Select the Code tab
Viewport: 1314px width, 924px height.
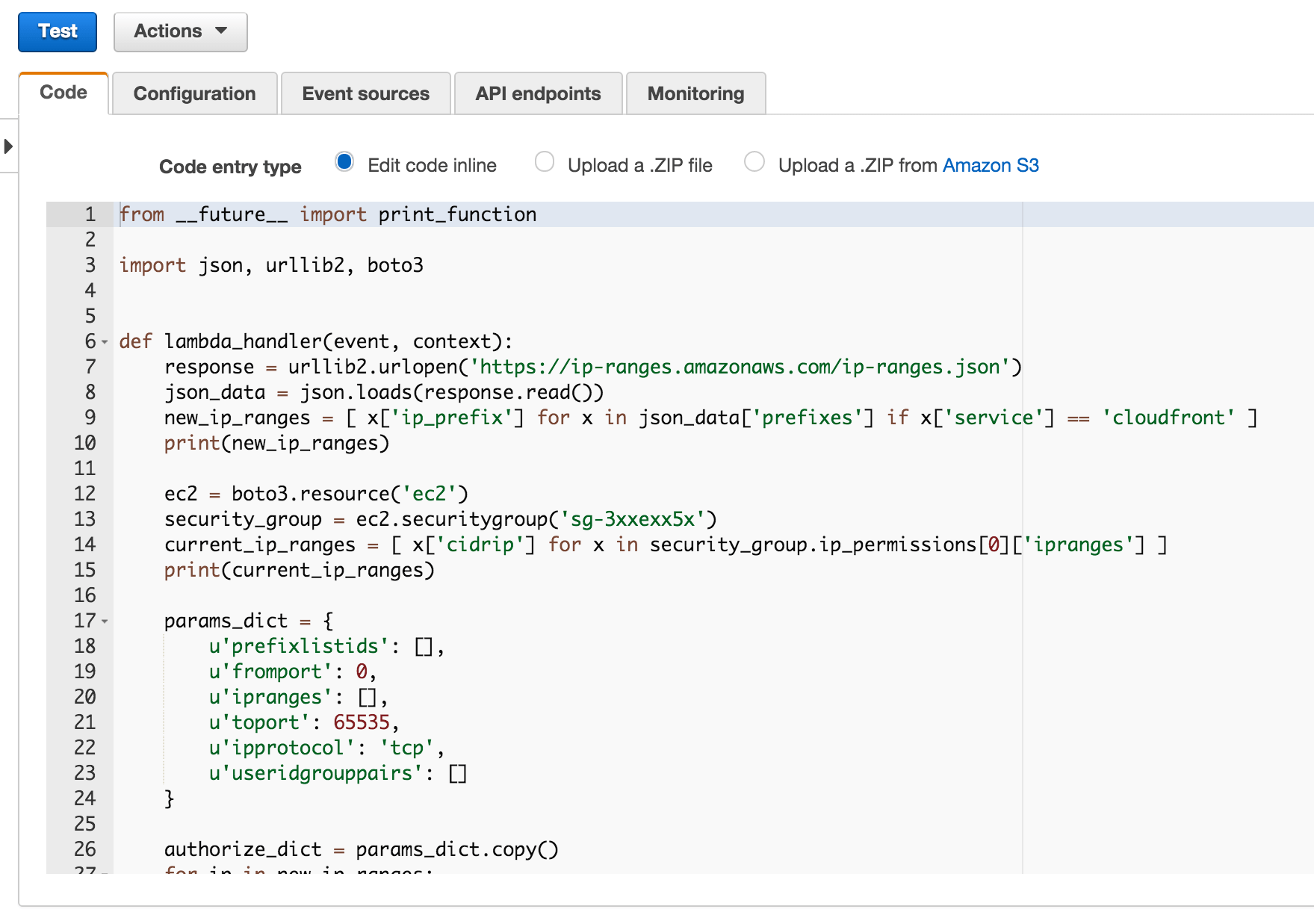(x=63, y=92)
